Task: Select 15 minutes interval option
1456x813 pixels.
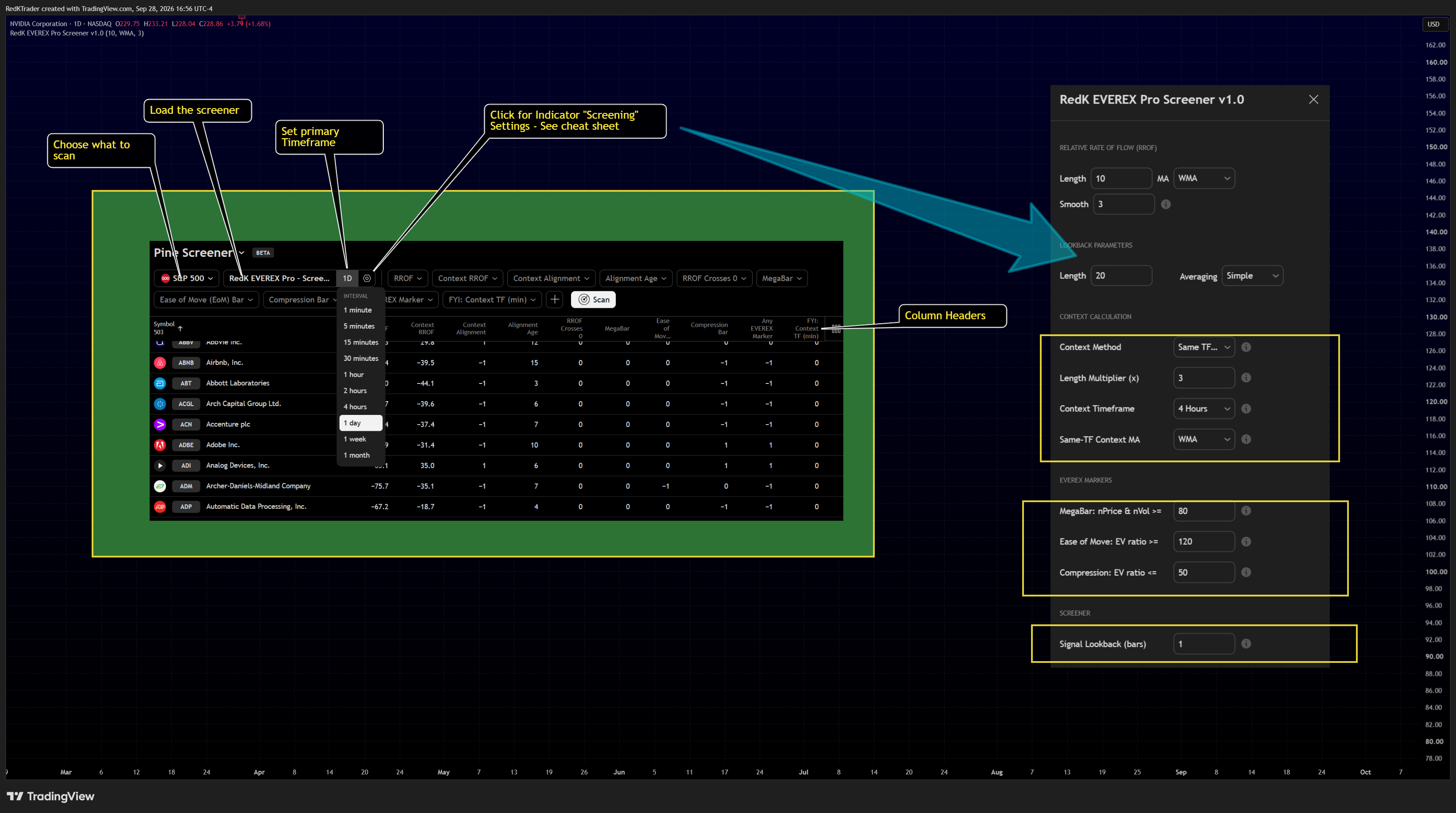Action: [x=361, y=343]
